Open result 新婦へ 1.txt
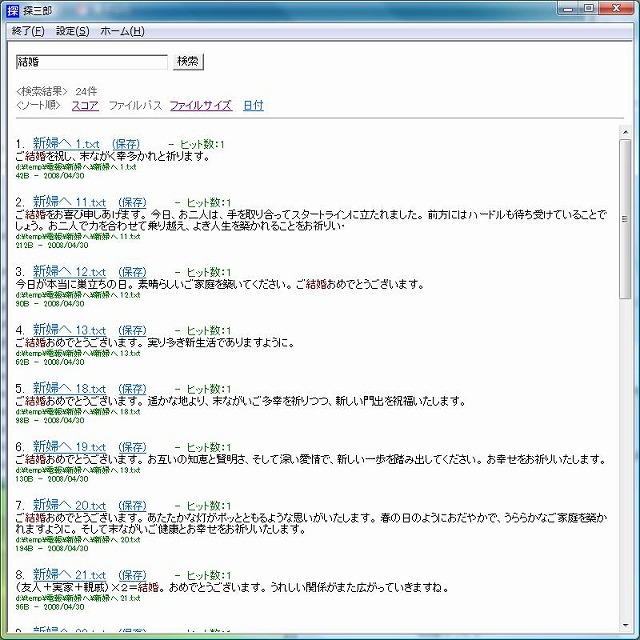The image size is (640, 640). click(x=66, y=144)
